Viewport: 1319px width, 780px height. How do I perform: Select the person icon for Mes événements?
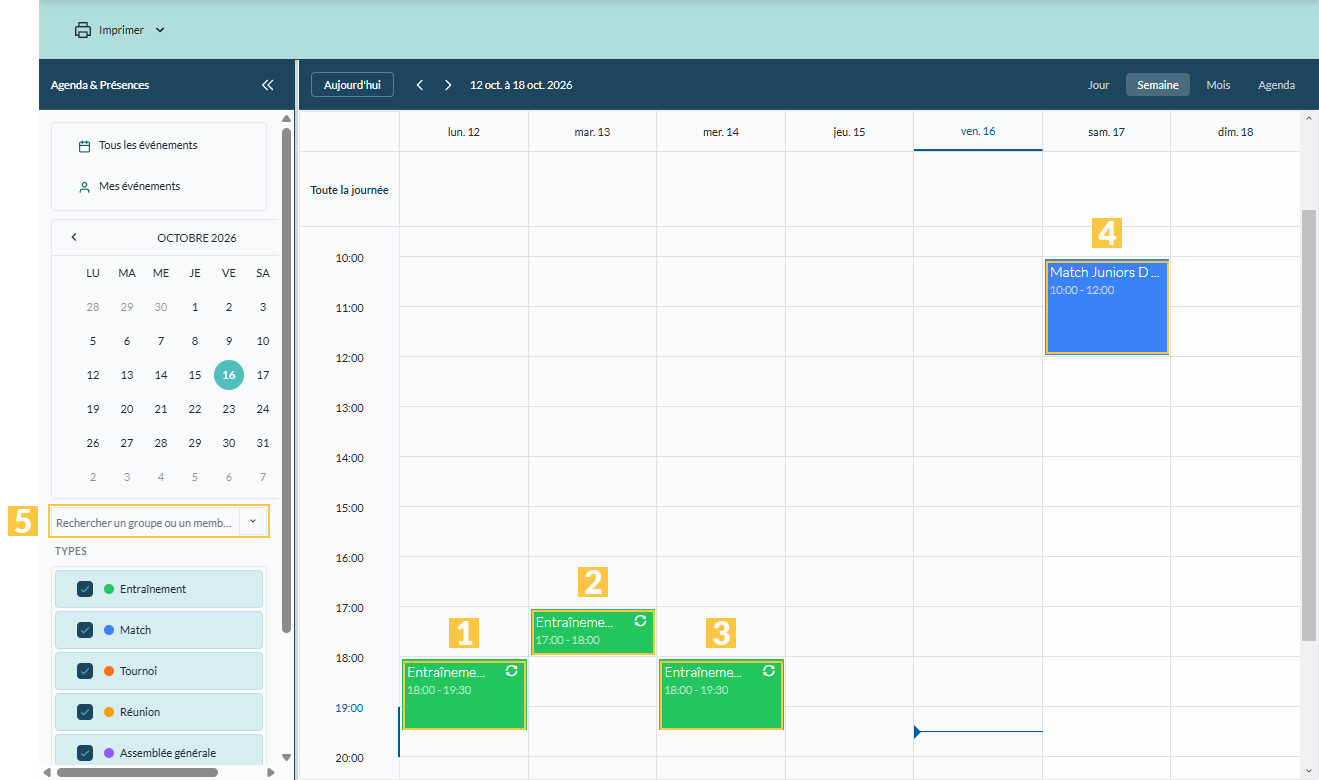click(x=85, y=187)
